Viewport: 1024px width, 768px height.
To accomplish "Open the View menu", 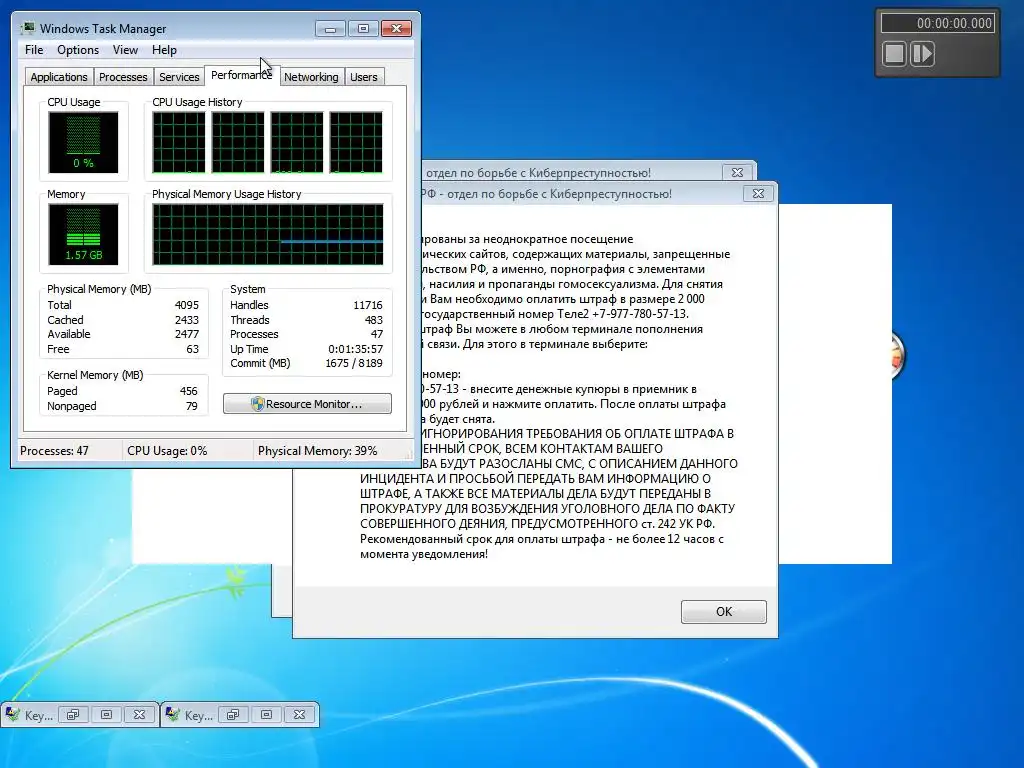I will coord(125,50).
